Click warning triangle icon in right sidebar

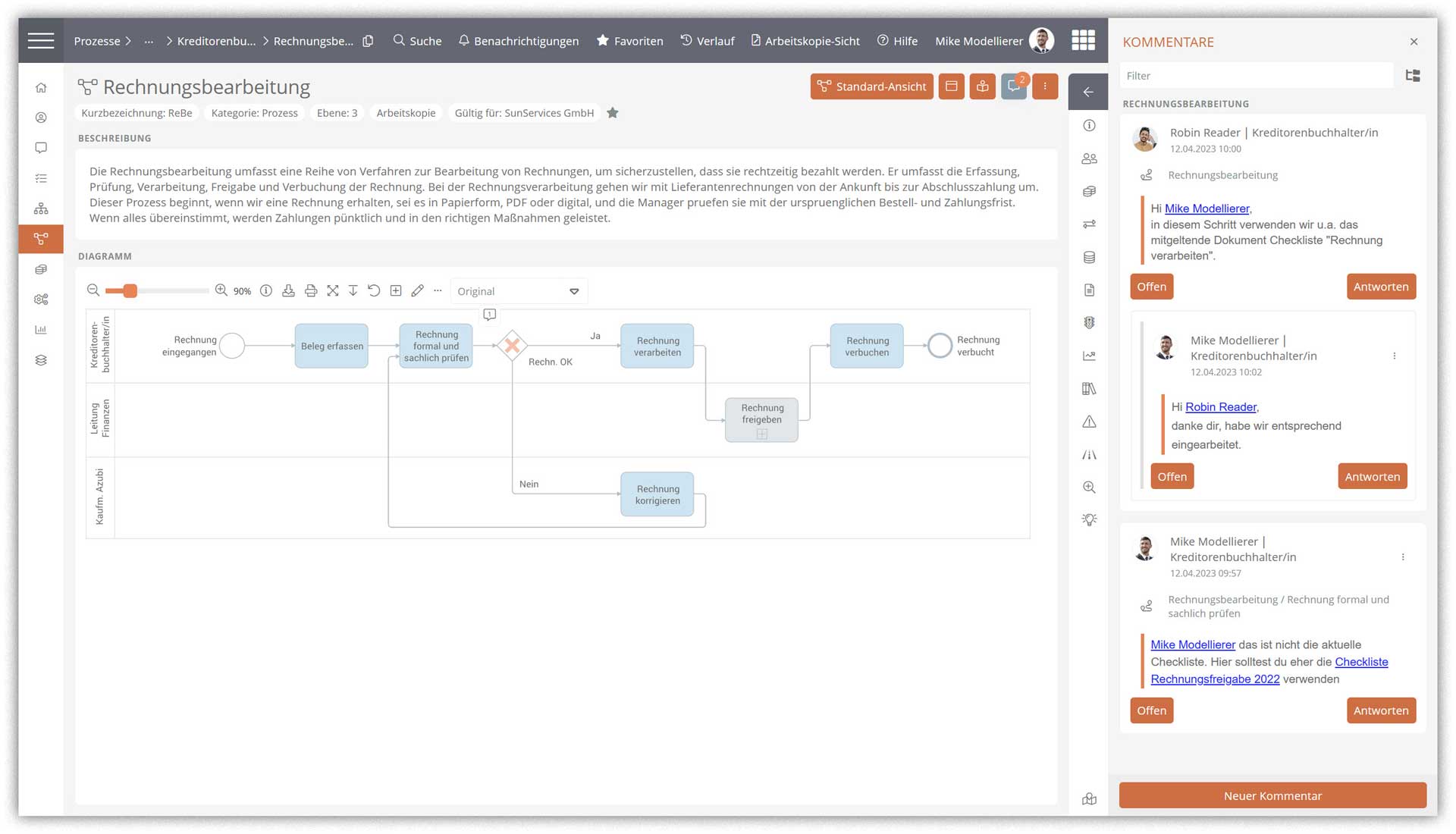(1089, 422)
